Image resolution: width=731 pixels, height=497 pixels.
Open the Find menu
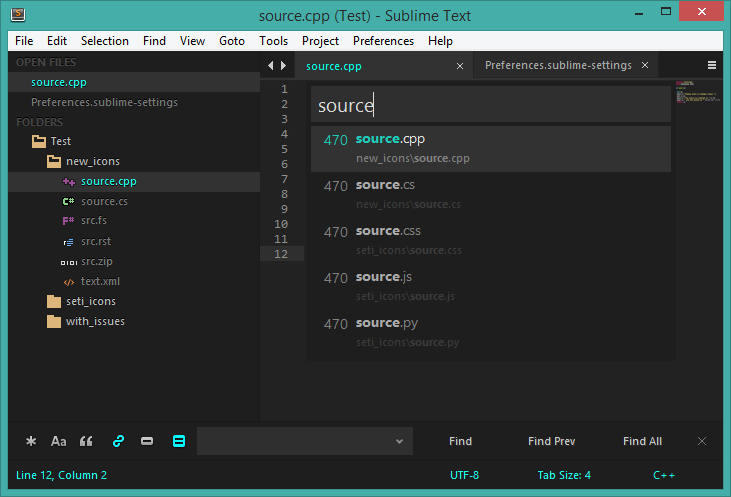(x=154, y=41)
